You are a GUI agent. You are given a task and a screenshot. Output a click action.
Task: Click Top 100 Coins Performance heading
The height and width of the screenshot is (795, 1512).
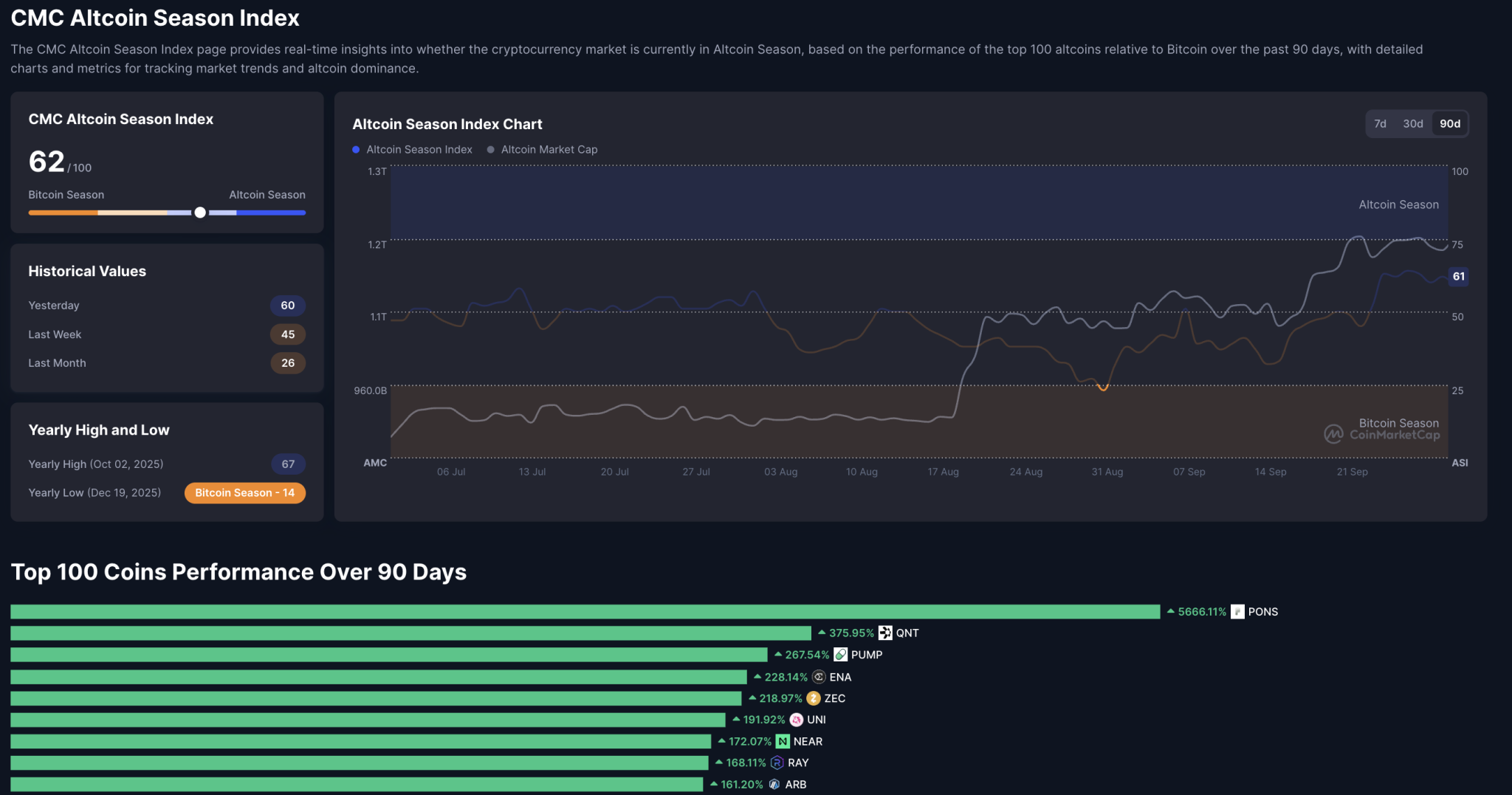tap(238, 572)
